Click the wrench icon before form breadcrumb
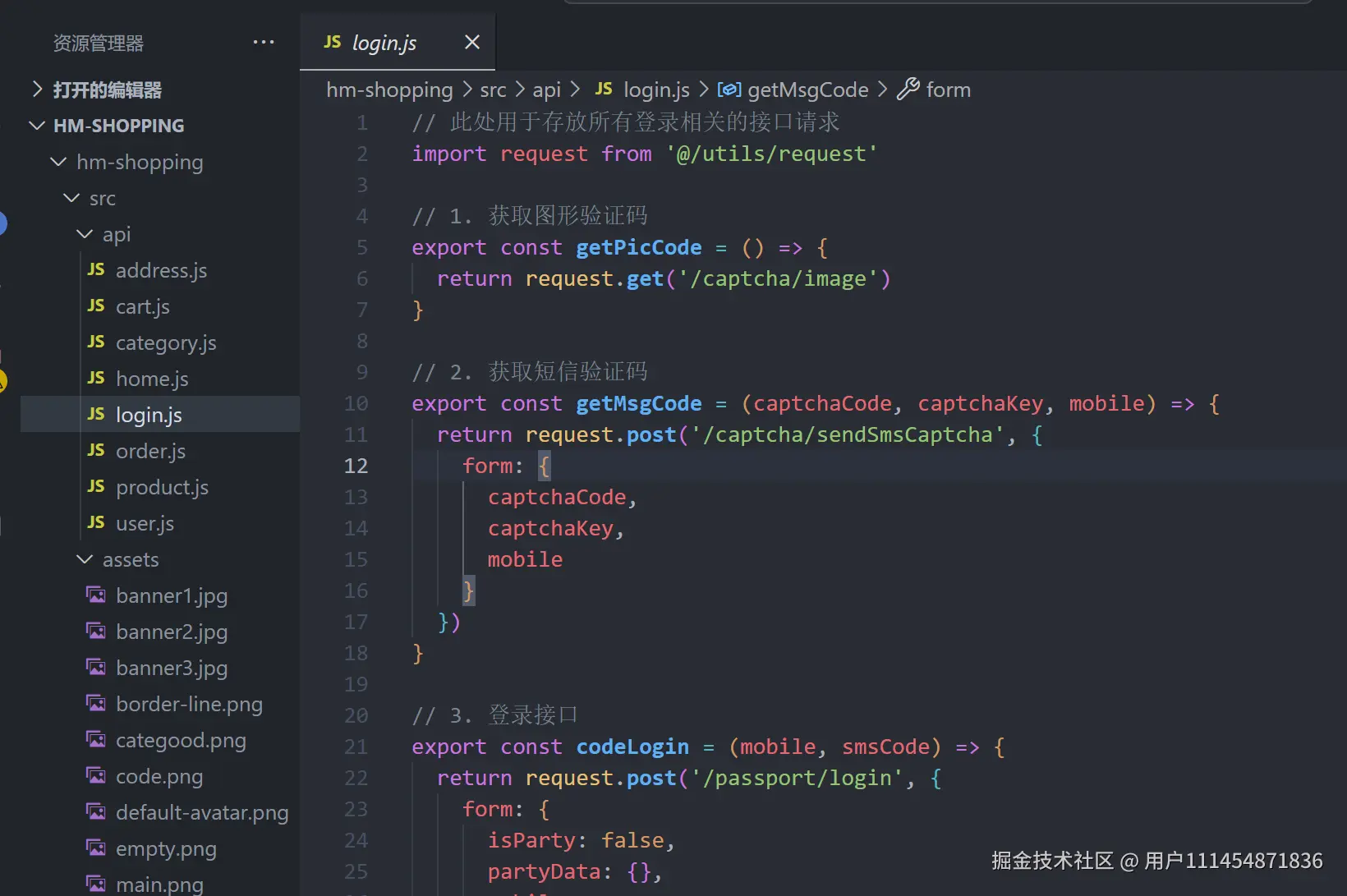Viewport: 1347px width, 896px height. click(908, 89)
